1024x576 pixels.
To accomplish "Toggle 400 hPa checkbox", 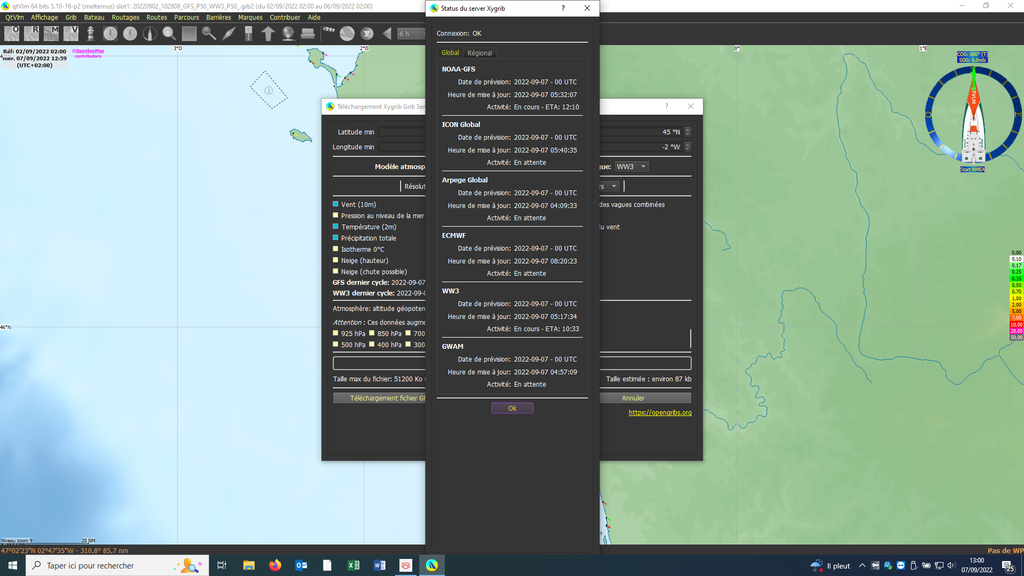I will (x=372, y=344).
